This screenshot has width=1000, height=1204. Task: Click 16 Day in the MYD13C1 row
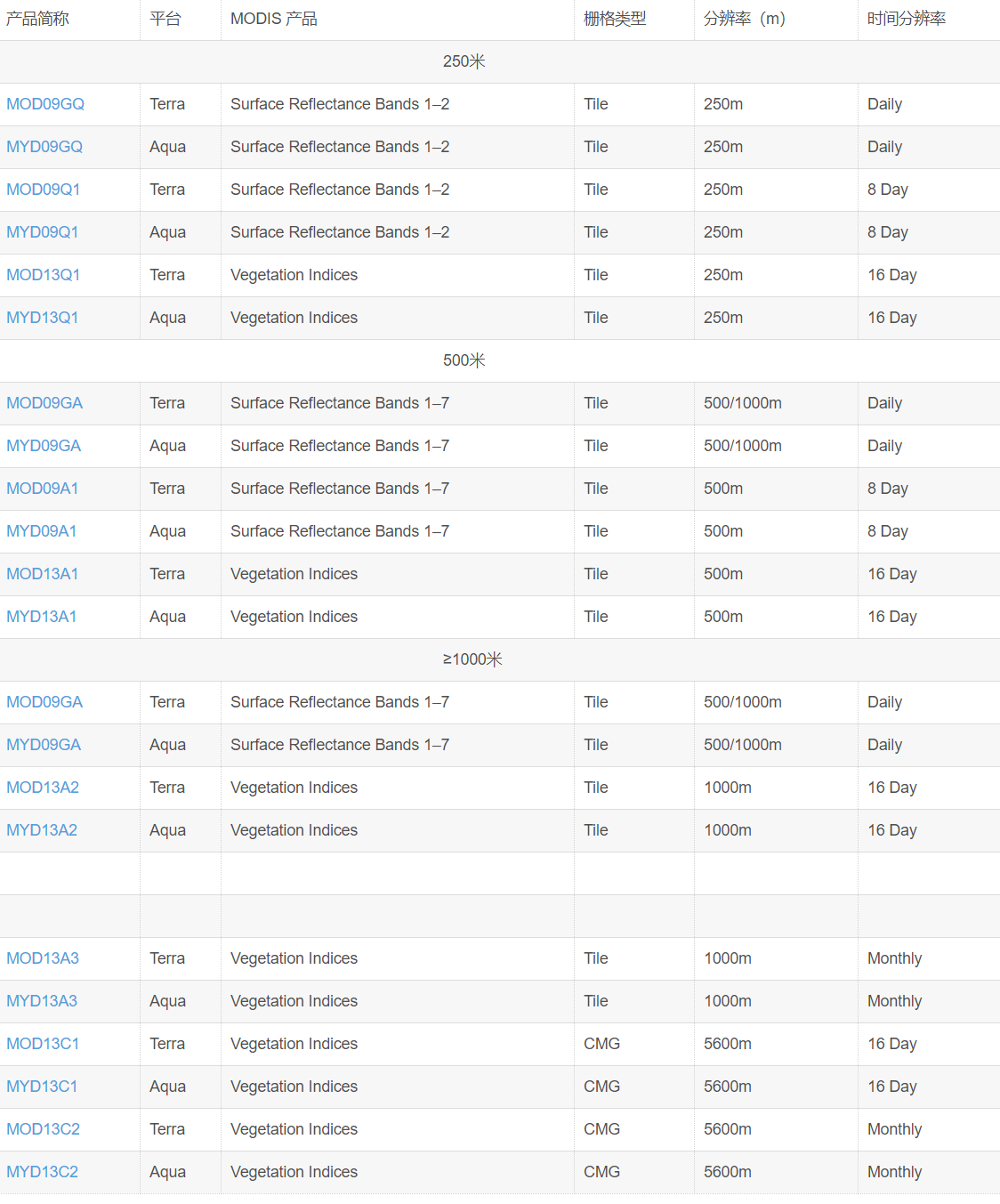click(x=892, y=1087)
